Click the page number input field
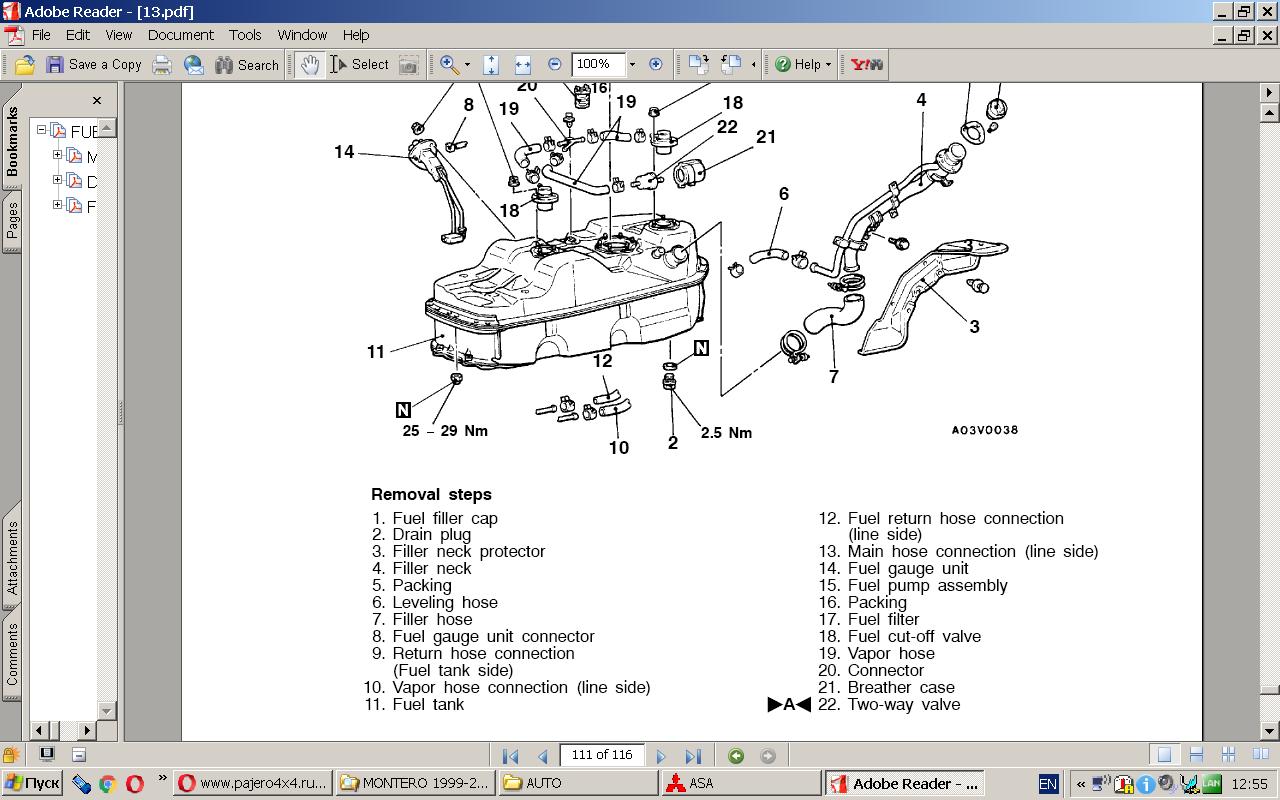 (x=602, y=755)
